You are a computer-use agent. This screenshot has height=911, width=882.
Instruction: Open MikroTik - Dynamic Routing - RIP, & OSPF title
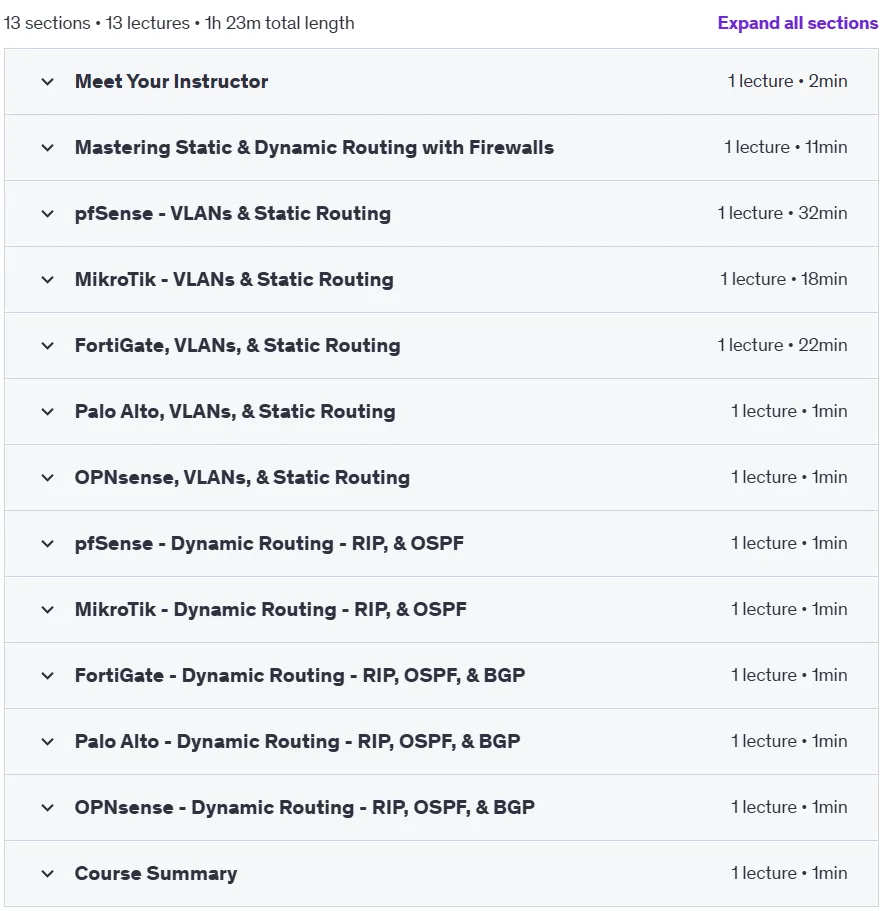(271, 609)
